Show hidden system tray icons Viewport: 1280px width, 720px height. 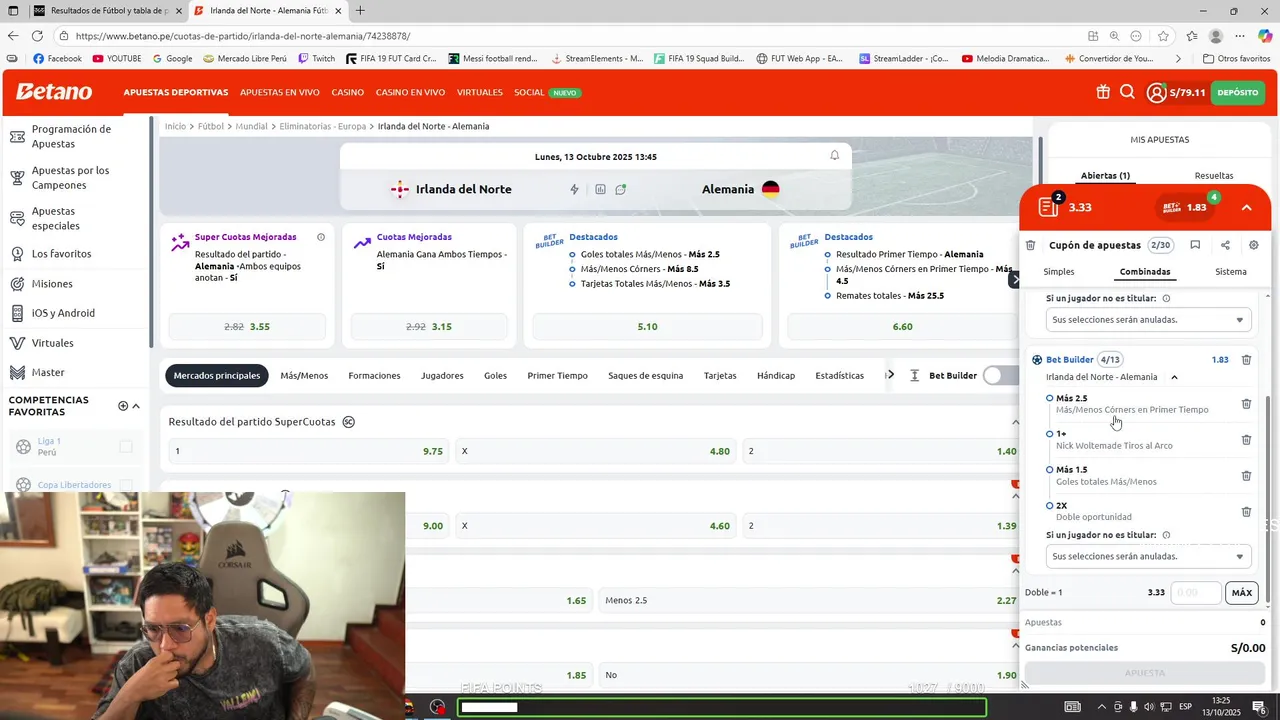1102,707
